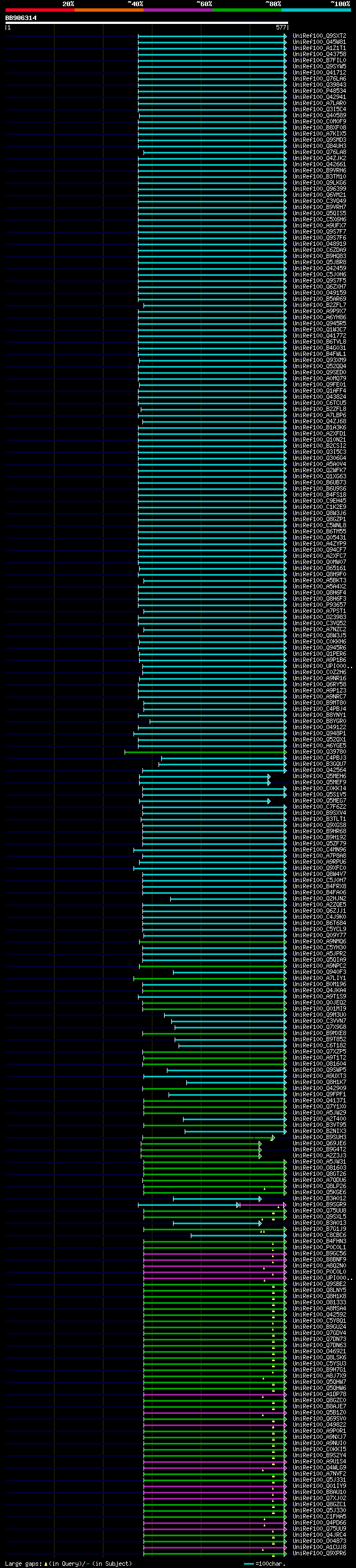Open hit UniRef100_C4PBJ3
This screenshot has width=356, height=1568.
coord(319,758)
